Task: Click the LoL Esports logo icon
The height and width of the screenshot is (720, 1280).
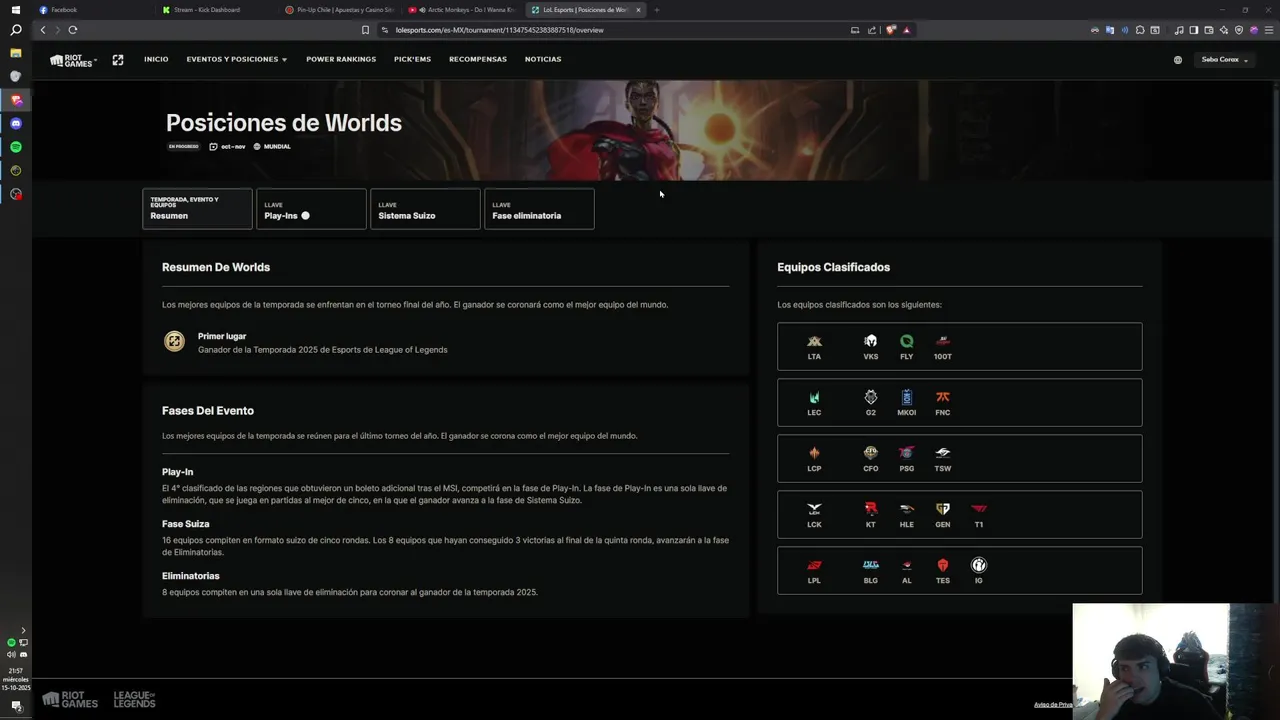Action: pos(118,60)
